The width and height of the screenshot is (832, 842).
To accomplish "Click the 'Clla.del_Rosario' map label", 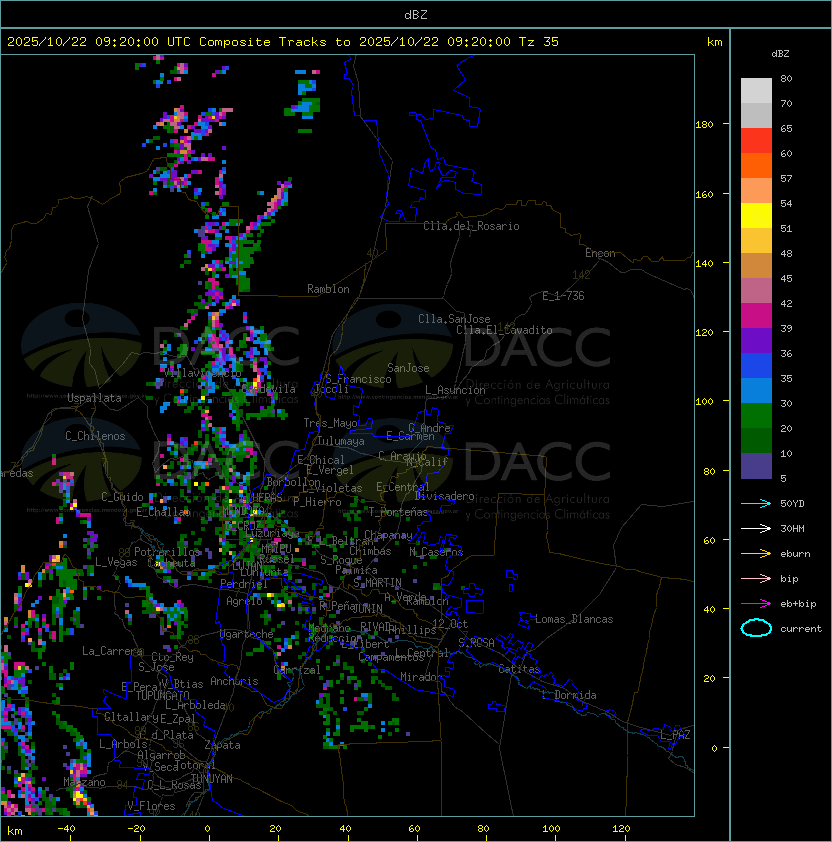I will click(x=471, y=226).
